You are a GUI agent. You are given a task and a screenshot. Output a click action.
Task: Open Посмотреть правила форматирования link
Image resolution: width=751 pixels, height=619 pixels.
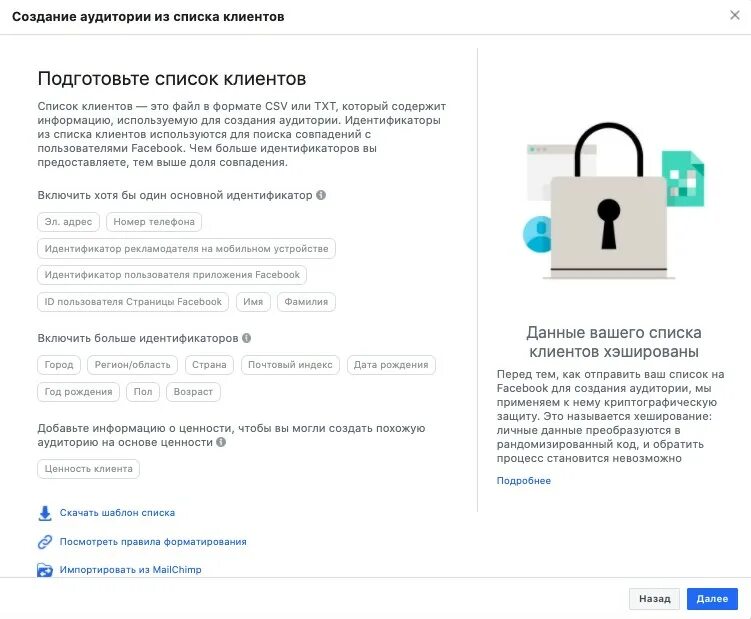153,542
